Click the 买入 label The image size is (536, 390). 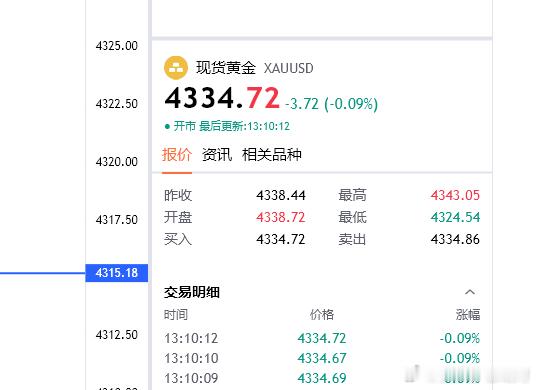coord(178,239)
